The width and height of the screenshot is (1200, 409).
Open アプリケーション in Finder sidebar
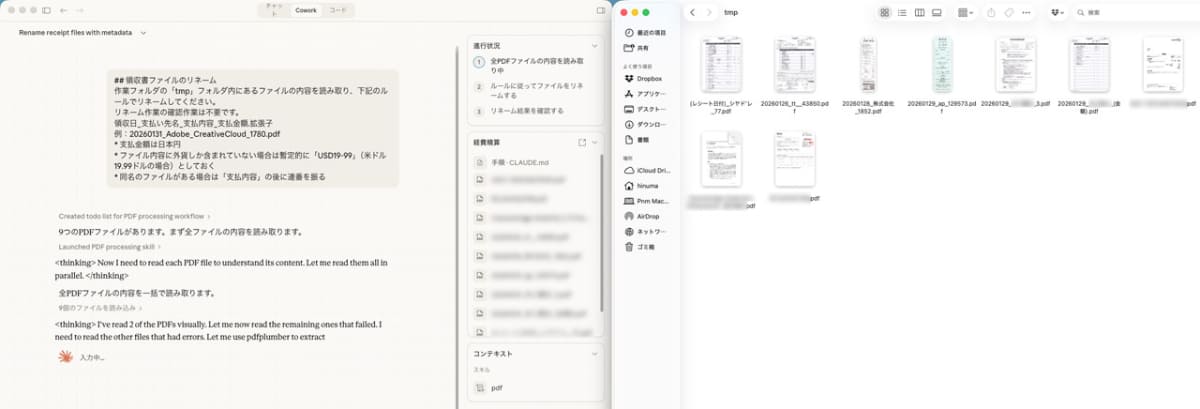(645, 93)
